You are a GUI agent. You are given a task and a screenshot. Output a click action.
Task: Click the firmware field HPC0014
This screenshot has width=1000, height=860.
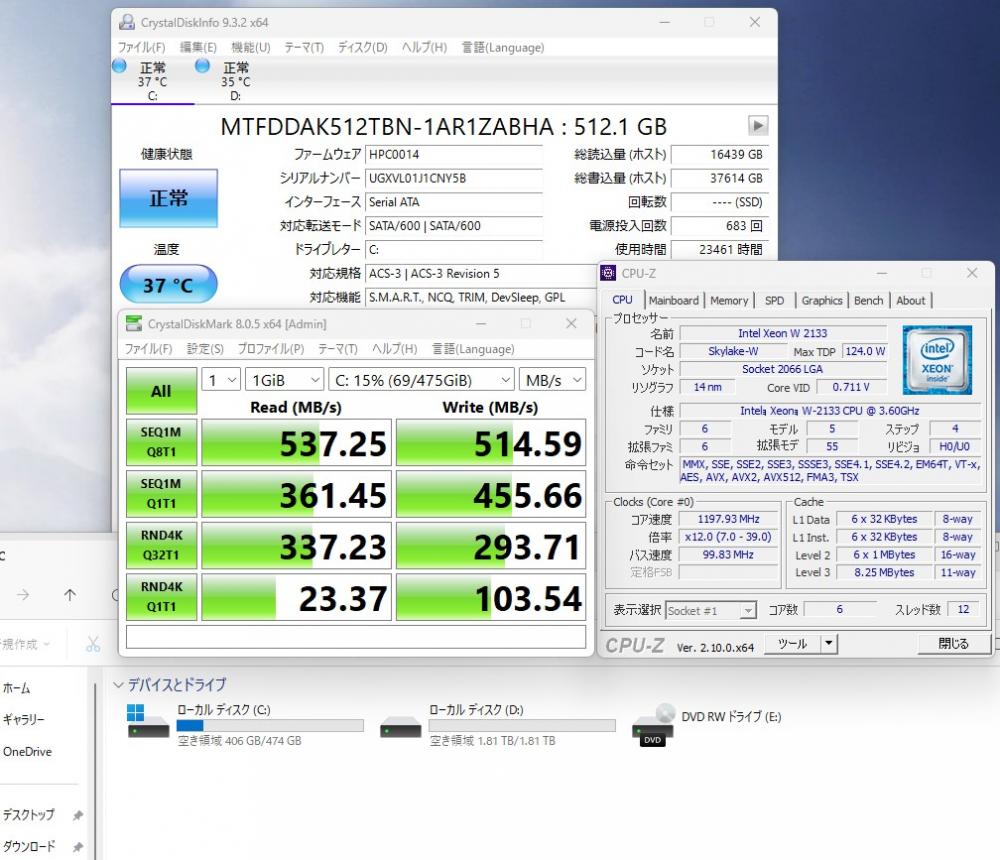pyautogui.click(x=453, y=154)
